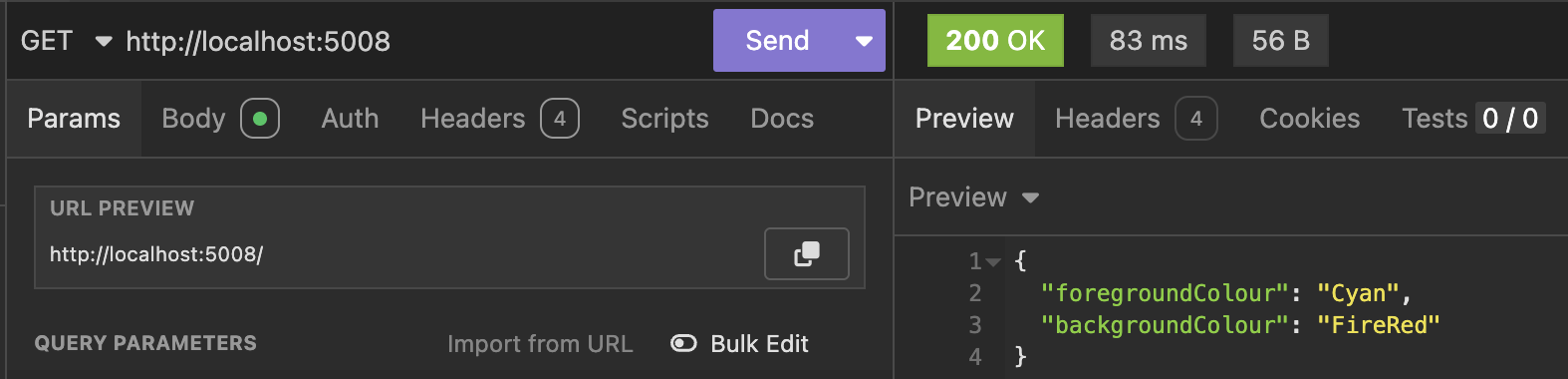Open the request Auth tab

350,119
